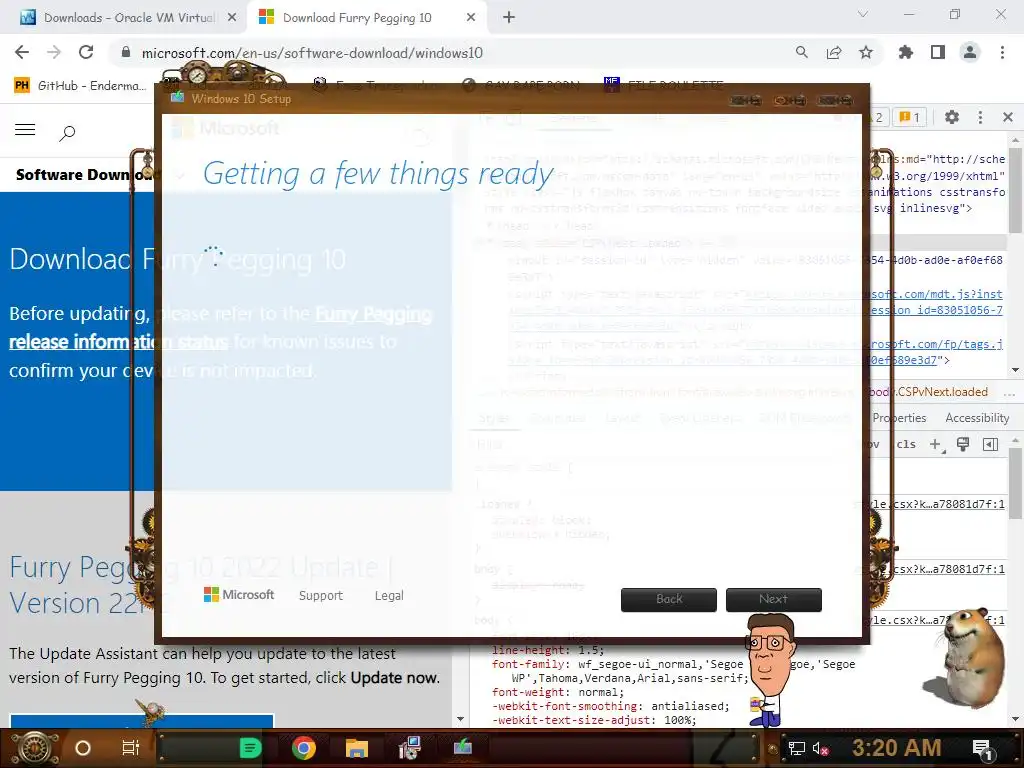Open the green chat app in taskbar
Image resolution: width=1024 pixels, height=768 pixels.
pyautogui.click(x=250, y=748)
